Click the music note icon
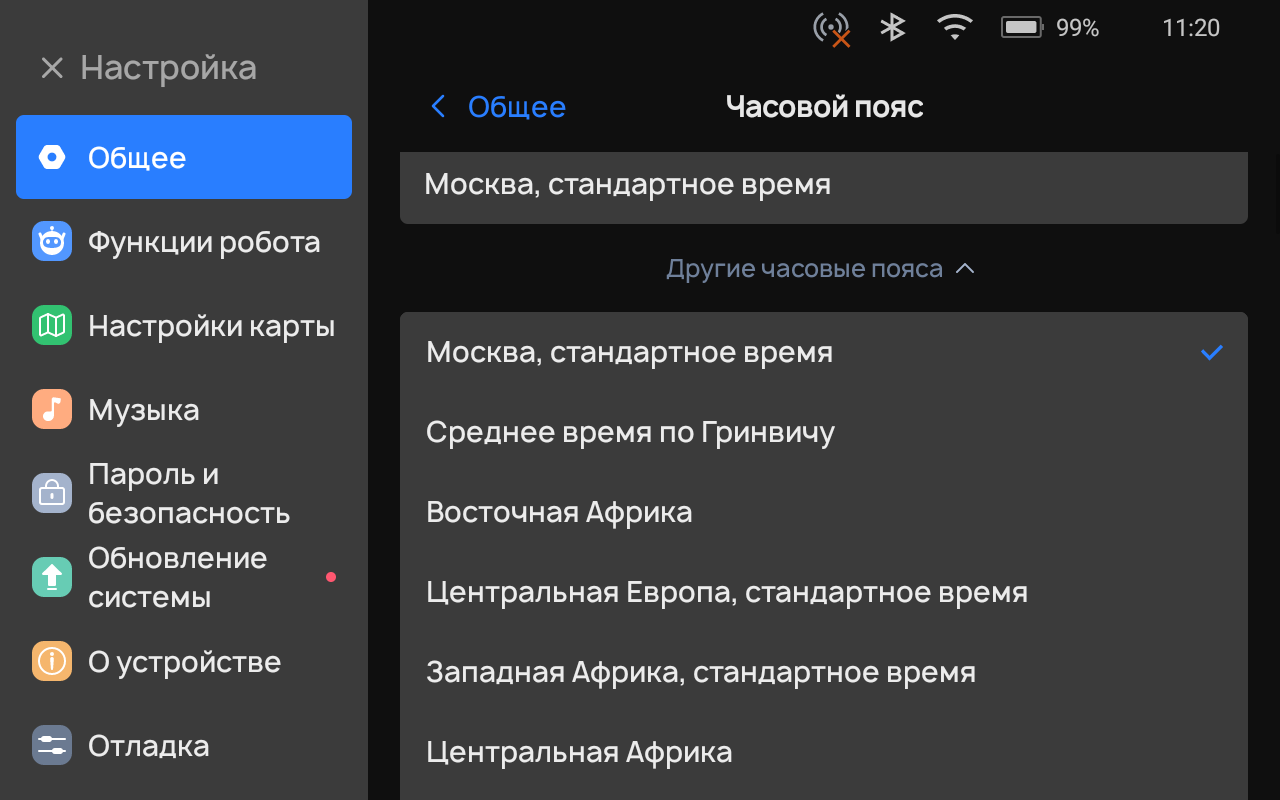The width and height of the screenshot is (1280, 800). (52, 410)
